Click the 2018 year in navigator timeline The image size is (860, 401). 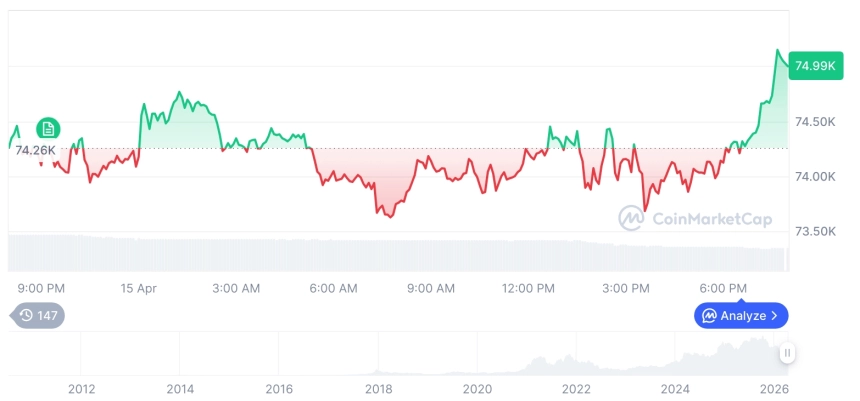378,388
